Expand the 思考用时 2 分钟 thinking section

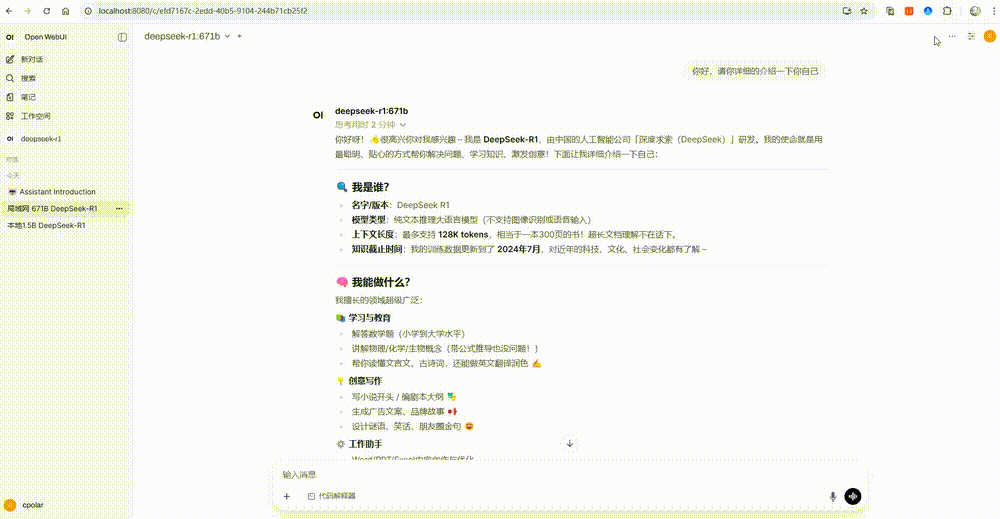371,125
